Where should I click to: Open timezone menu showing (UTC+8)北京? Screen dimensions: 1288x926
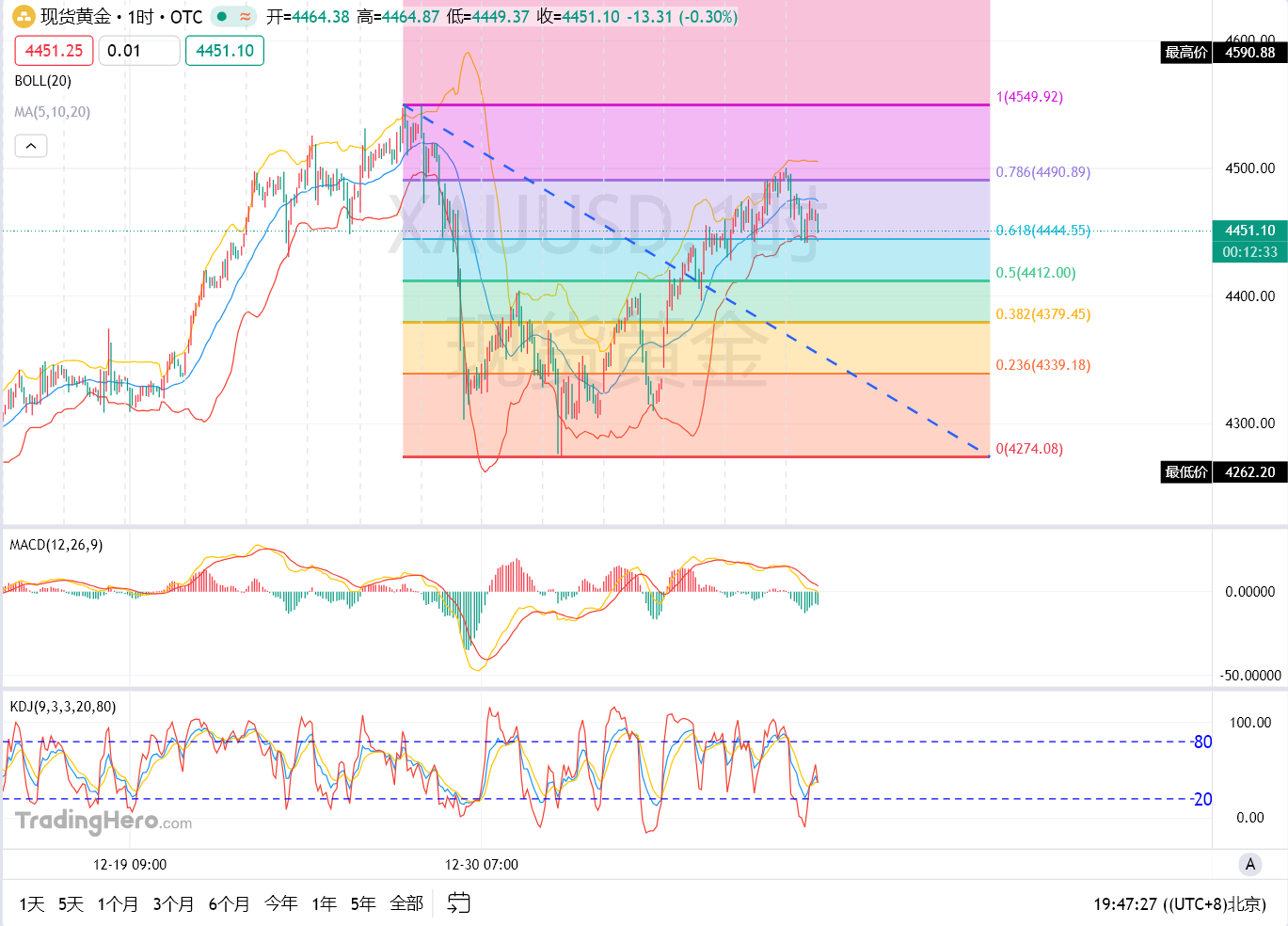click(x=1180, y=904)
